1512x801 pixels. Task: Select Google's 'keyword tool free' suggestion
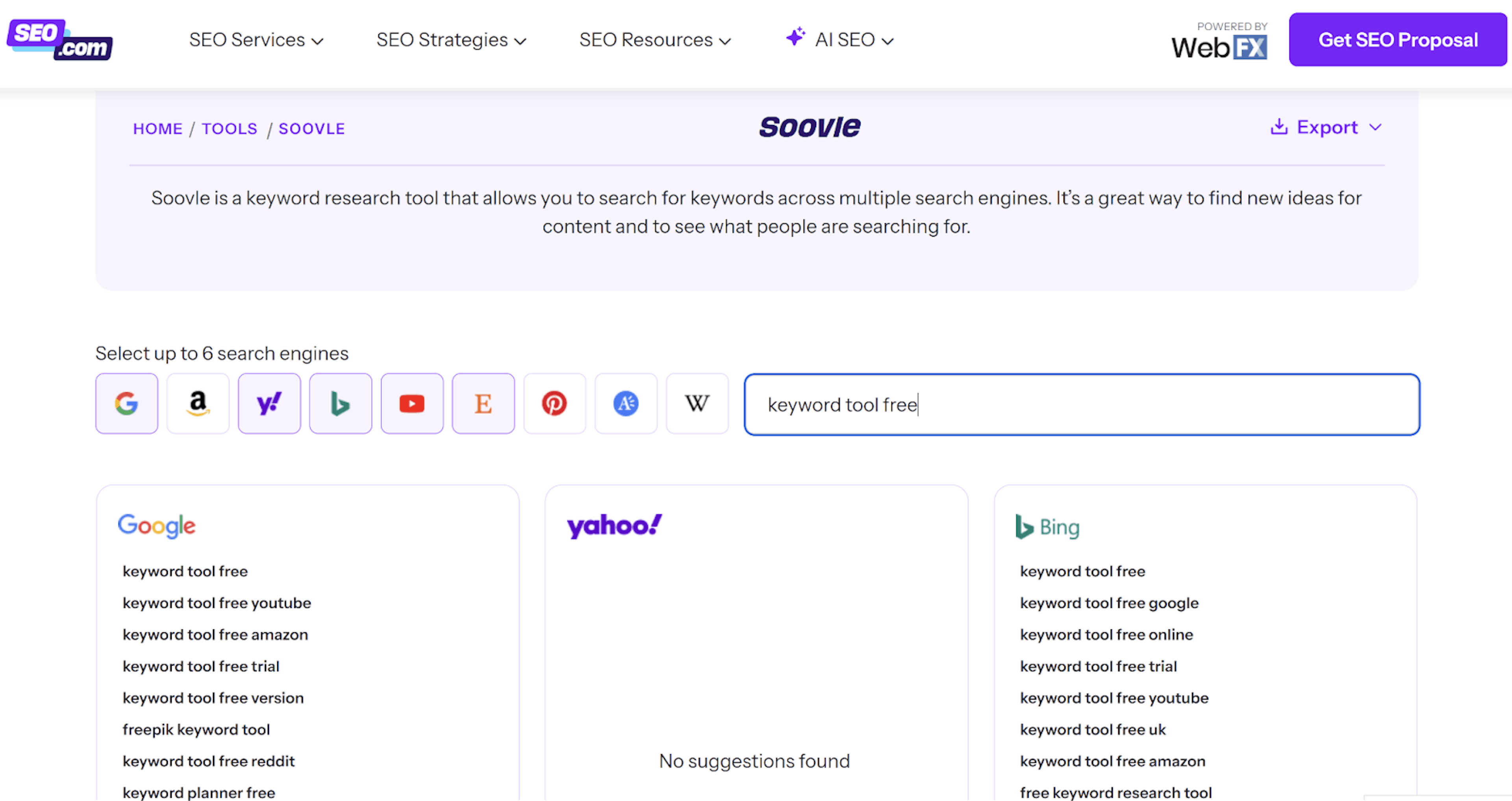[185, 572]
